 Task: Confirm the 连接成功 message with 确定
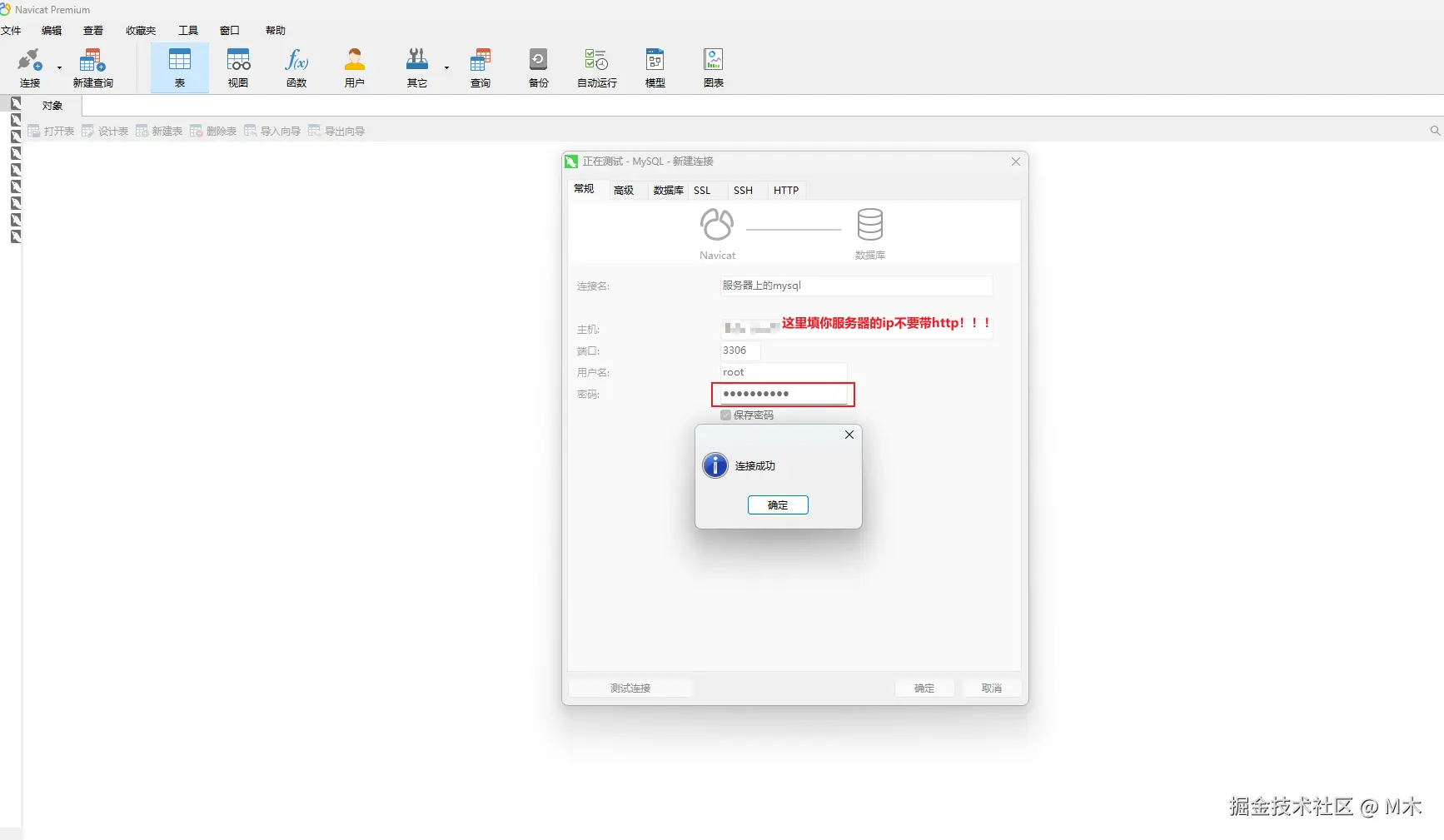pyautogui.click(x=778, y=505)
